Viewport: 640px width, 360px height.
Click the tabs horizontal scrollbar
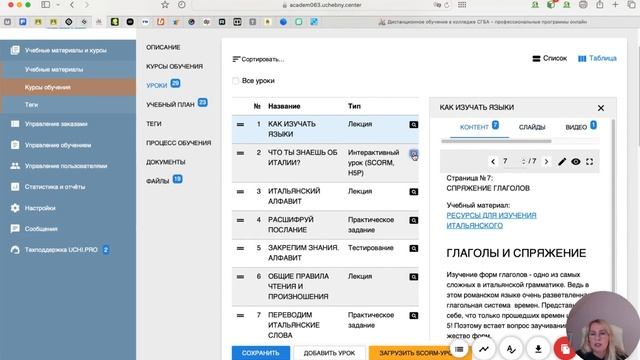point(496,141)
